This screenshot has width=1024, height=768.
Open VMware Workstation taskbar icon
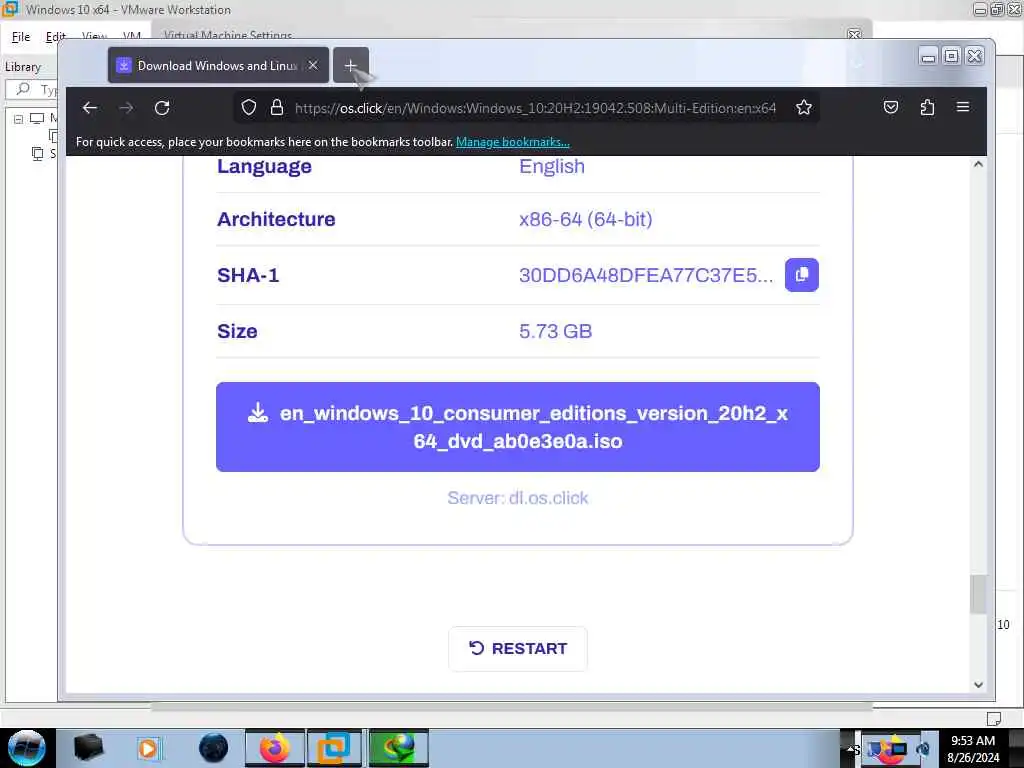[334, 748]
